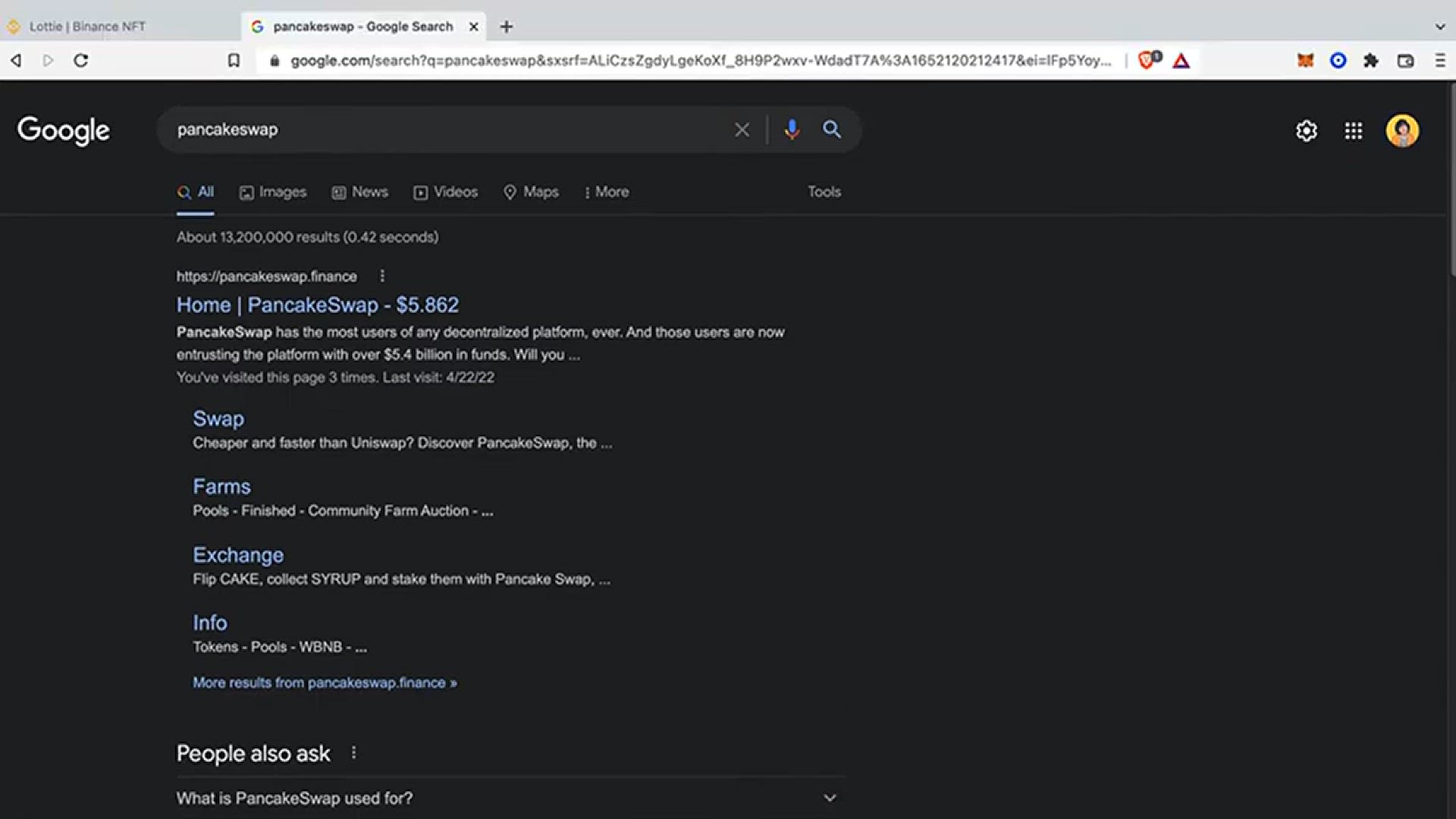The height and width of the screenshot is (819, 1456).
Task: Click About 13,200,000 results text
Action: coord(307,237)
